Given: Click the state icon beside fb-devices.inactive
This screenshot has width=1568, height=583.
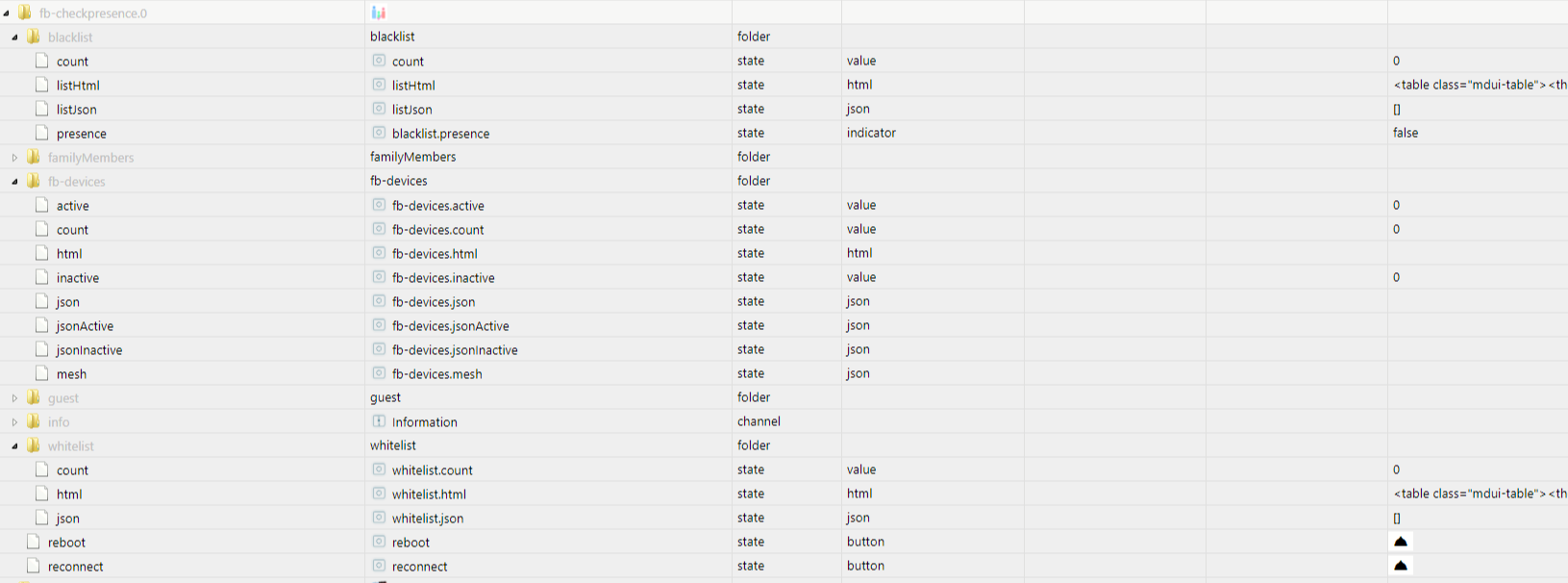Looking at the screenshot, I should (379, 277).
